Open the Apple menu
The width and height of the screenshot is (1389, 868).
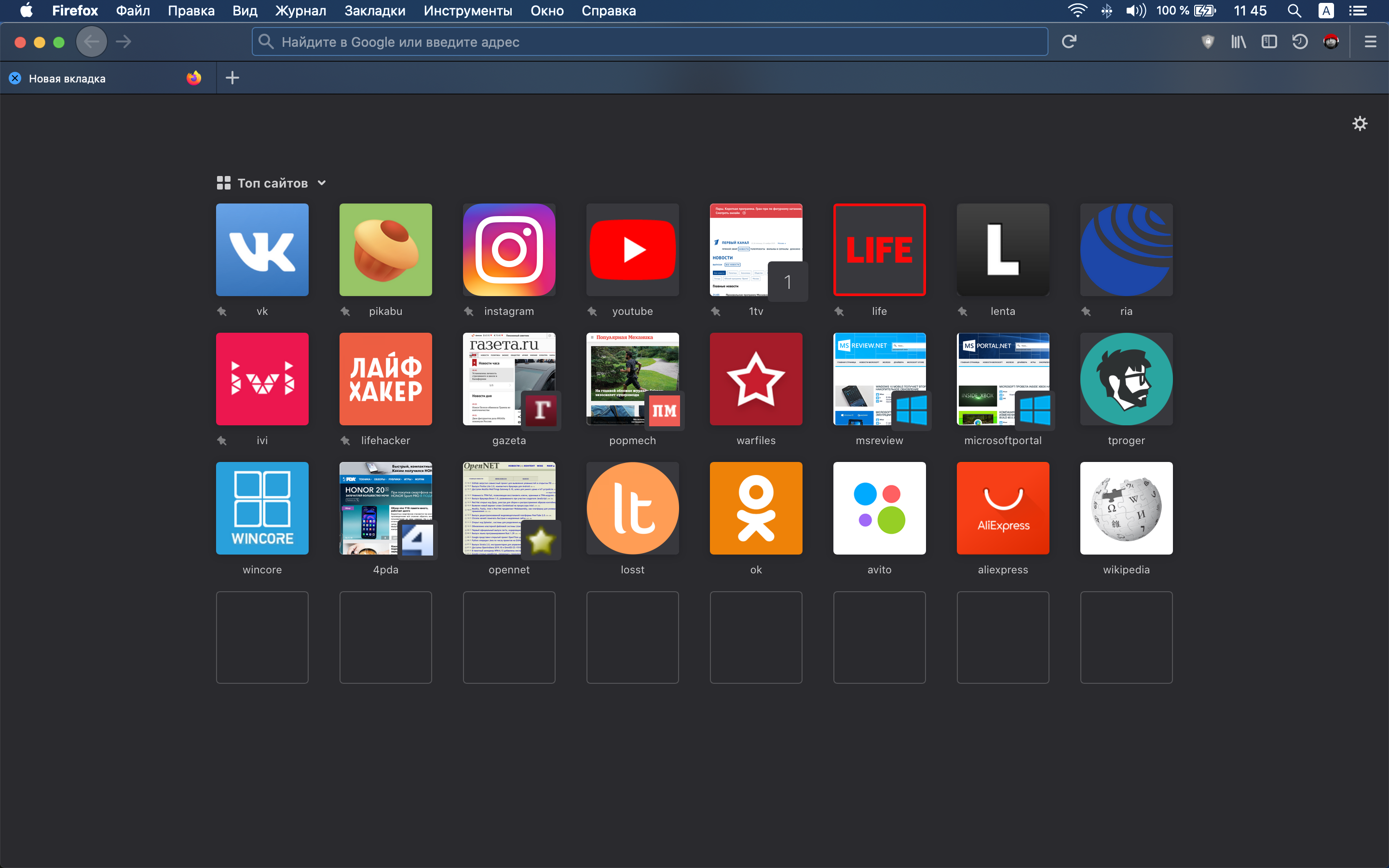pyautogui.click(x=26, y=11)
